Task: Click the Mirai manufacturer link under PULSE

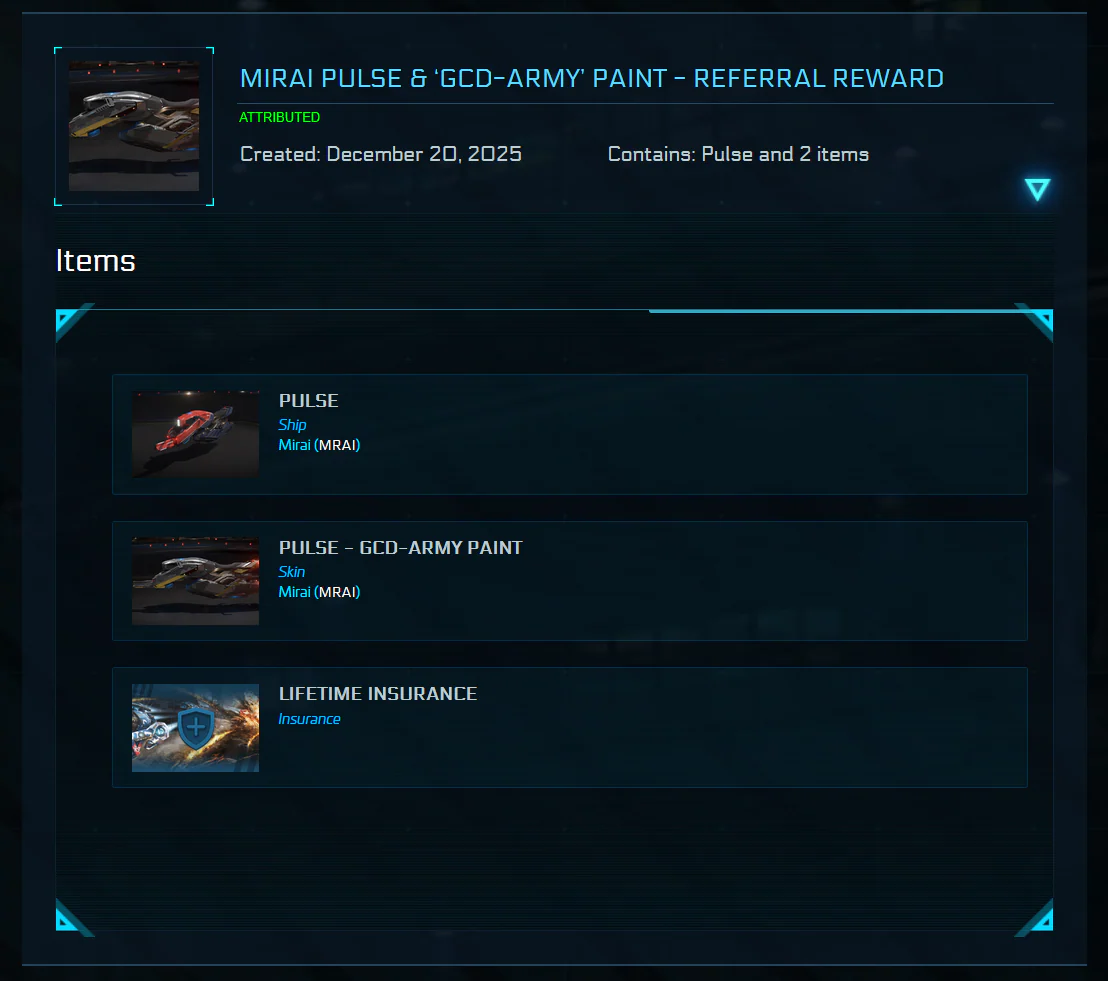Action: click(294, 445)
